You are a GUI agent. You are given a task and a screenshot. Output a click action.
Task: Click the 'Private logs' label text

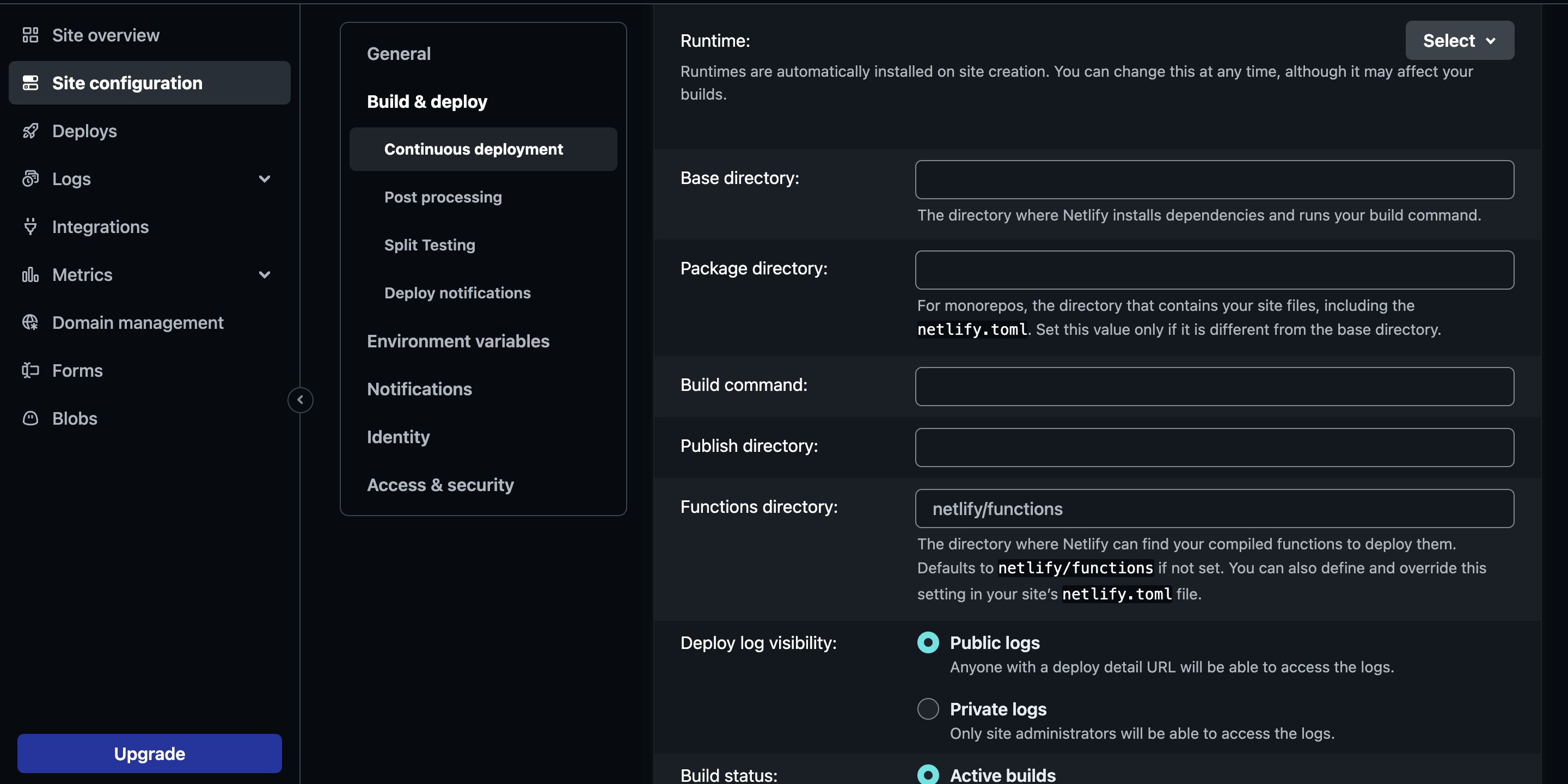[999, 709]
